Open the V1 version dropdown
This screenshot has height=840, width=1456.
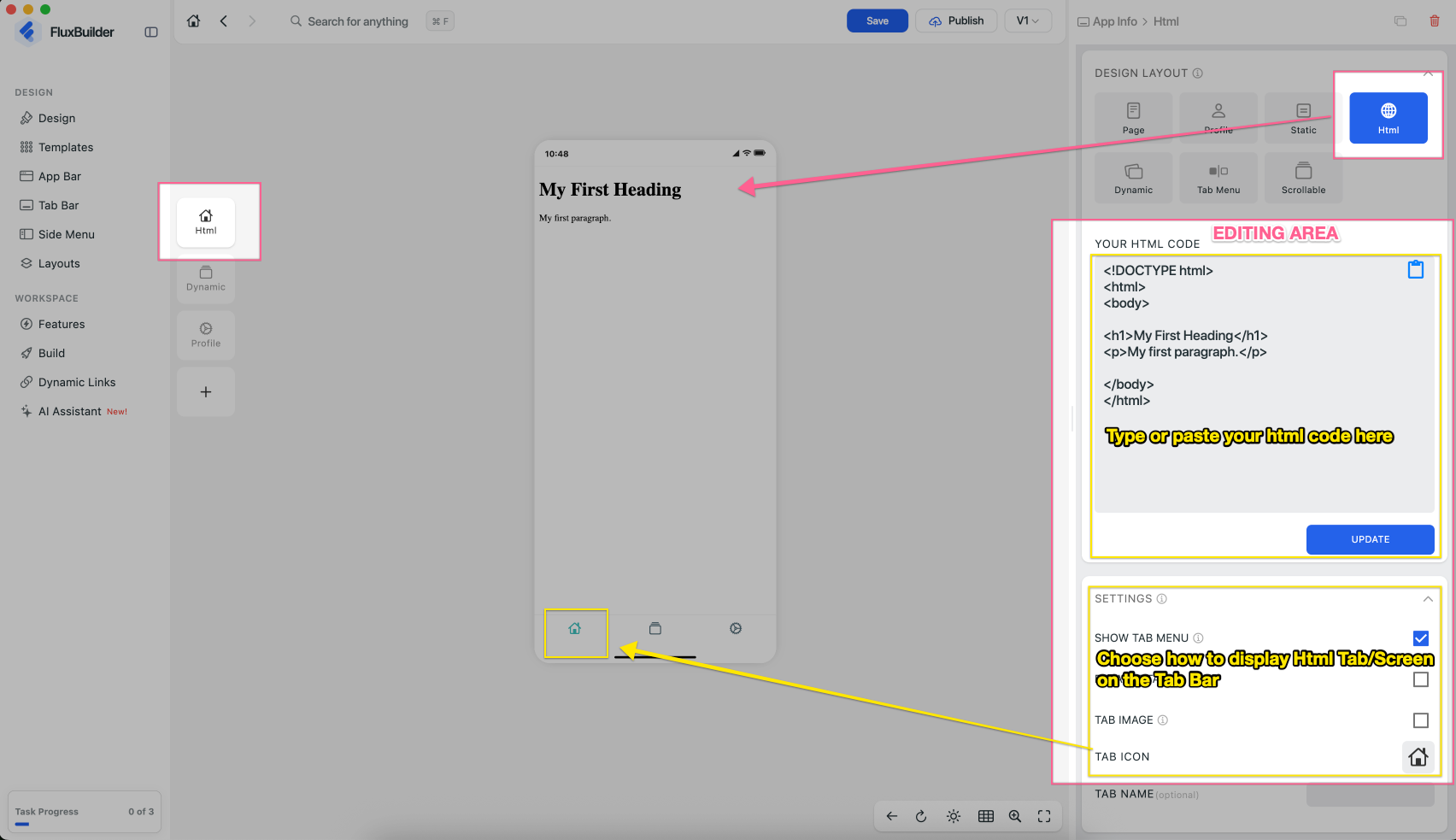[x=1028, y=21]
